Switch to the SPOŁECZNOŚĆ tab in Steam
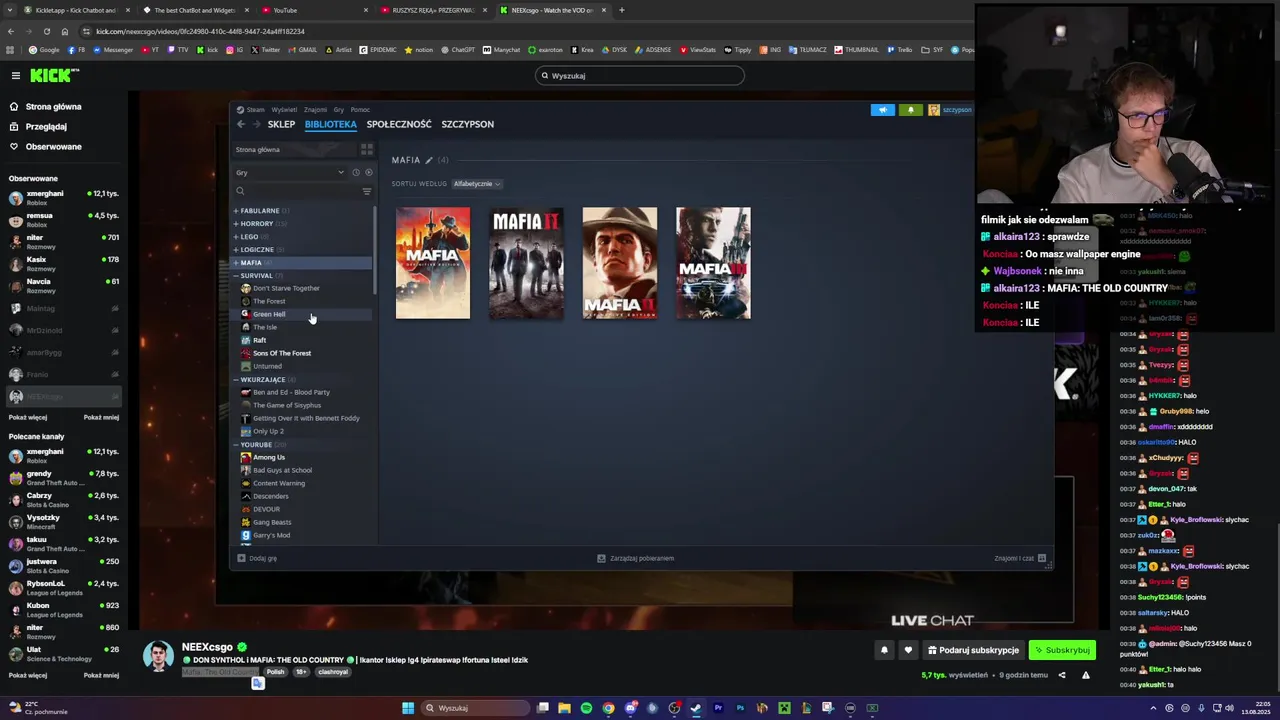 [x=399, y=124]
